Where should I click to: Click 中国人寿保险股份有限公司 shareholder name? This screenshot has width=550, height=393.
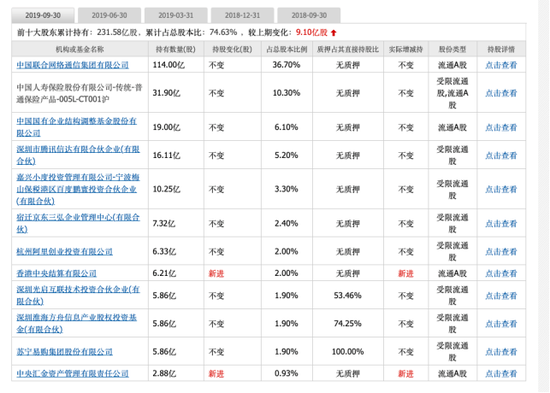[79, 93]
